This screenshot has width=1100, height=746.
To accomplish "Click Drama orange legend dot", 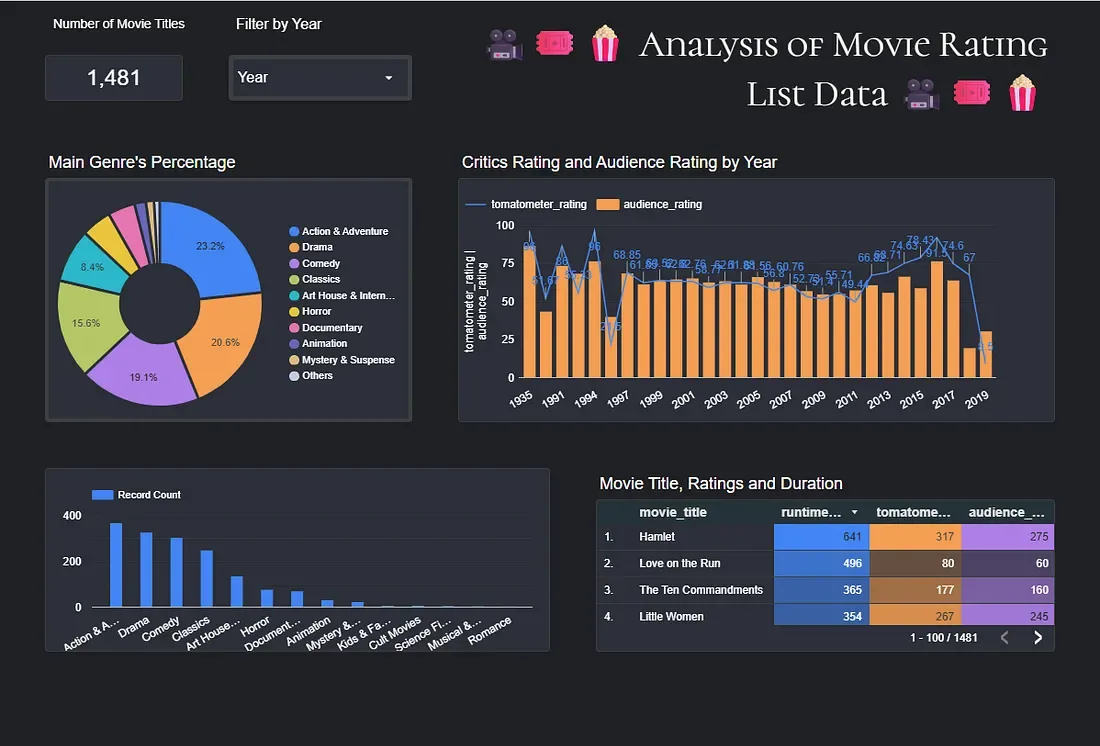I will (294, 247).
